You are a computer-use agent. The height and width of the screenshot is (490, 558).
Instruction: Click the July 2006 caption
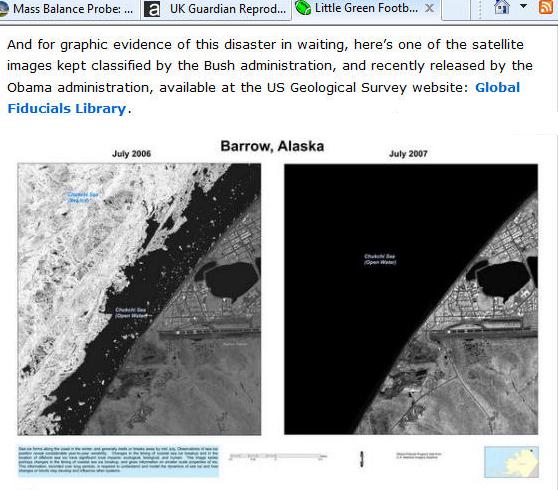coord(131,154)
